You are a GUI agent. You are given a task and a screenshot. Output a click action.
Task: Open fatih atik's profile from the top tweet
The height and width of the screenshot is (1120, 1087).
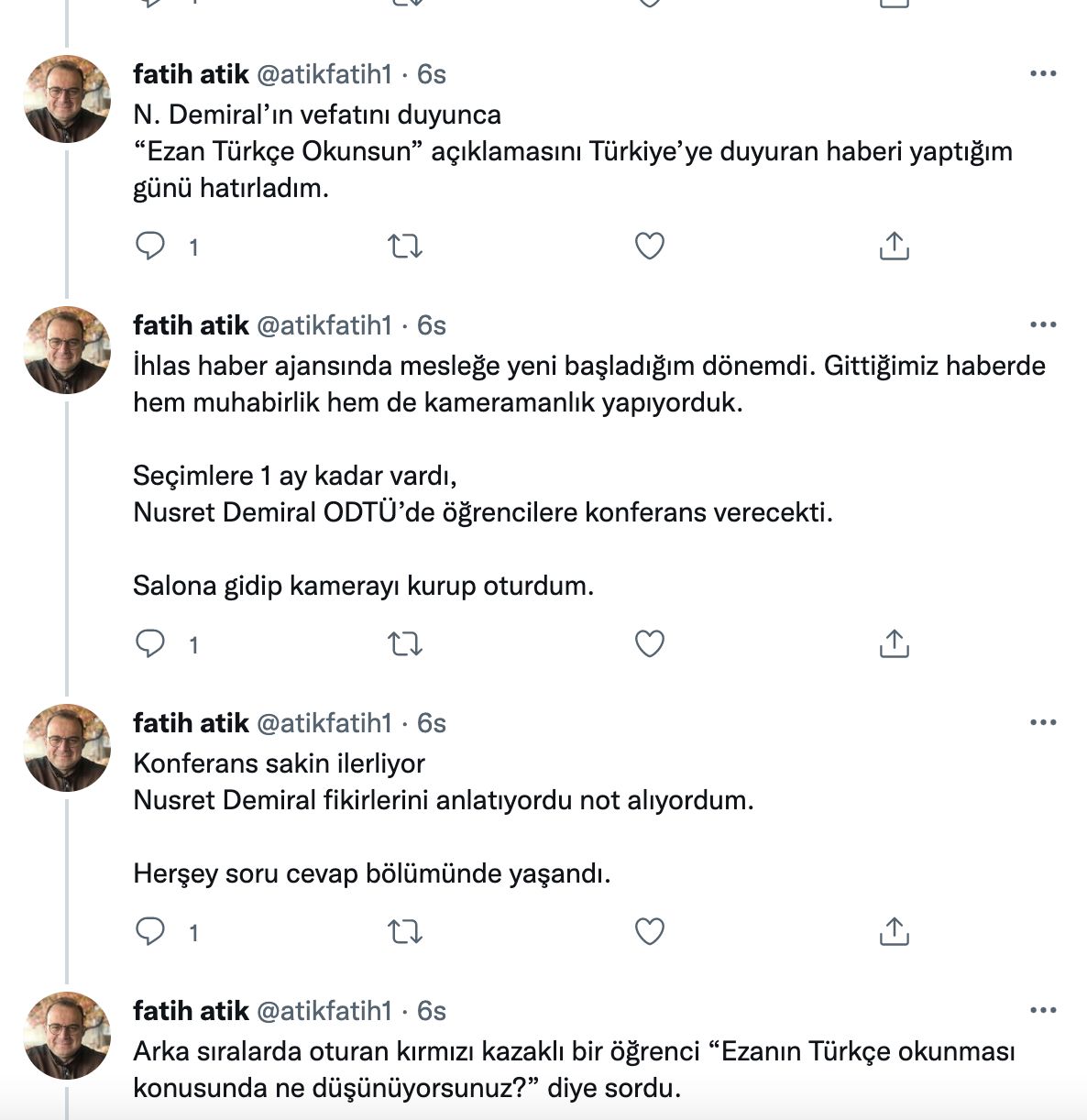[188, 74]
